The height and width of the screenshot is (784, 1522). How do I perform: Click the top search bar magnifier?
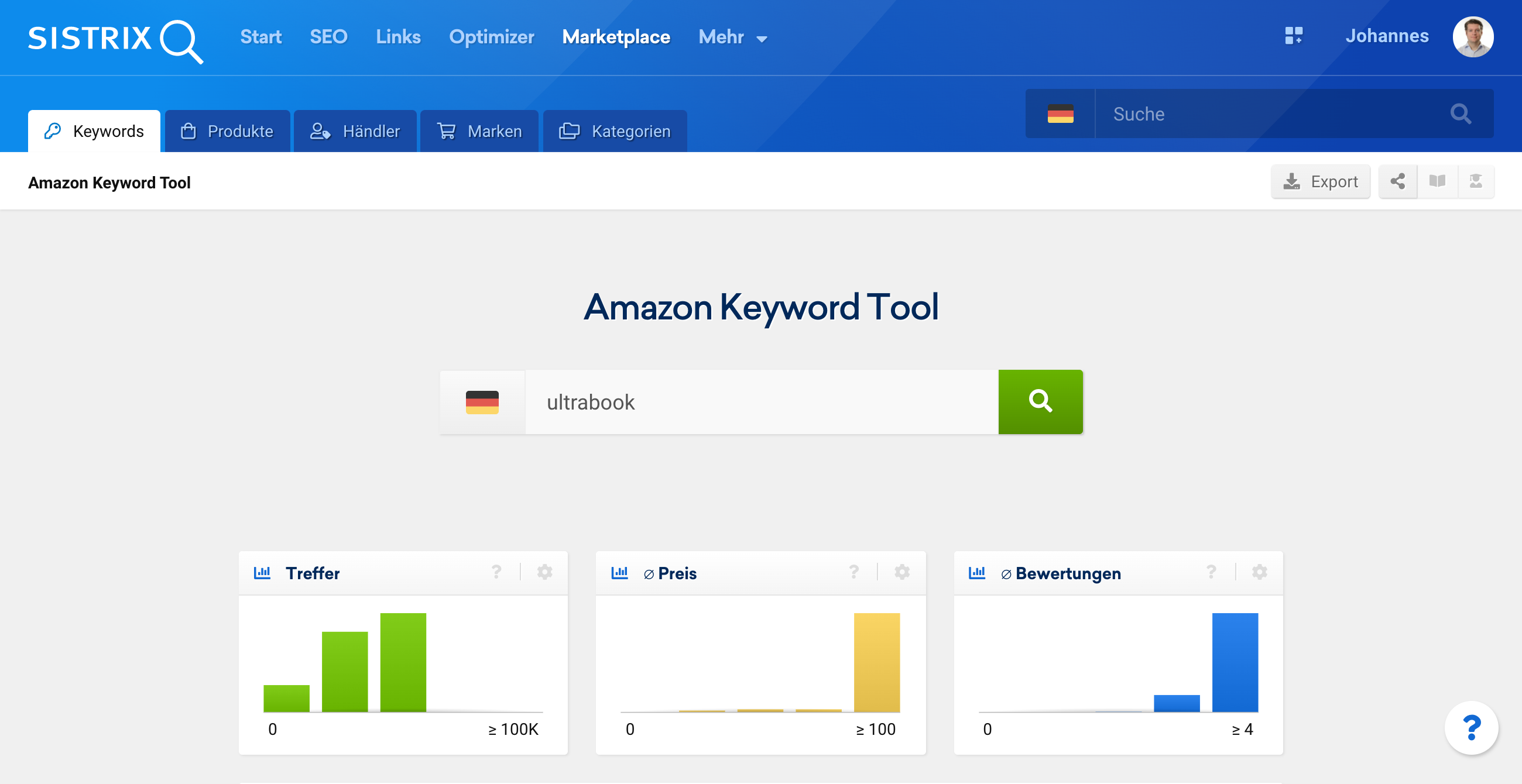[x=1460, y=114]
